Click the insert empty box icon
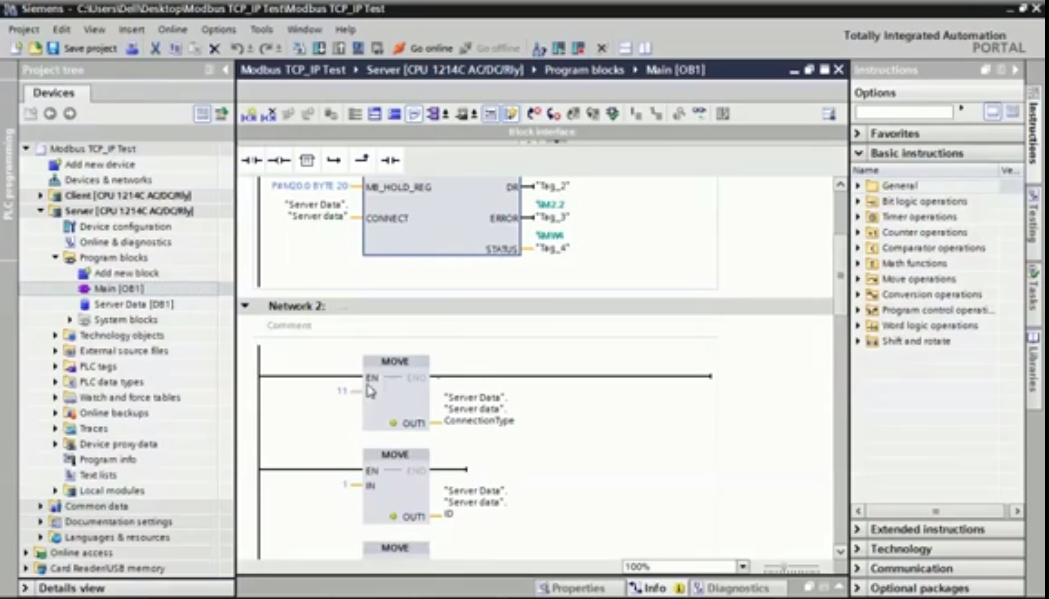The height and width of the screenshot is (599, 1049). pos(307,159)
